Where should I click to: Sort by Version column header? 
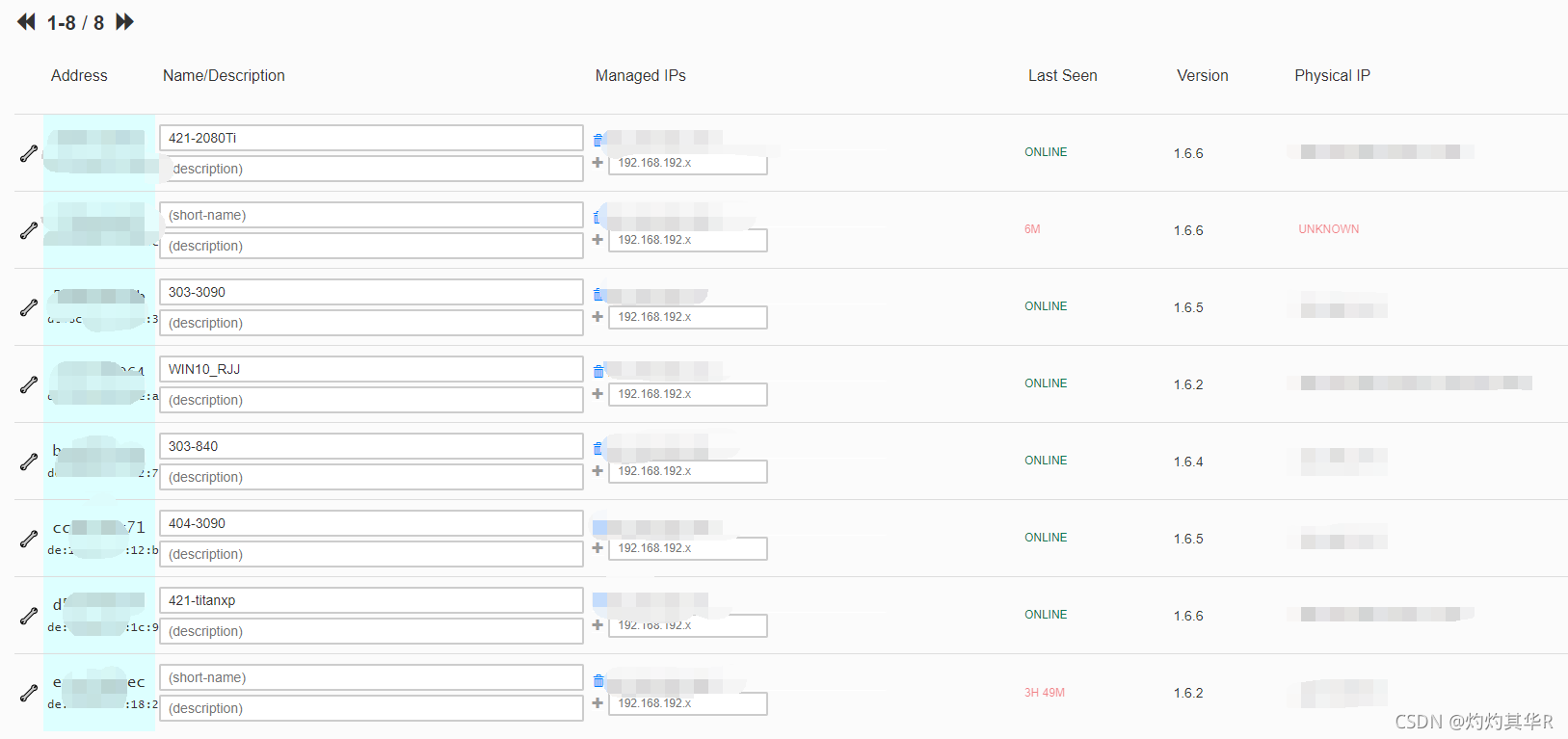[x=1203, y=75]
